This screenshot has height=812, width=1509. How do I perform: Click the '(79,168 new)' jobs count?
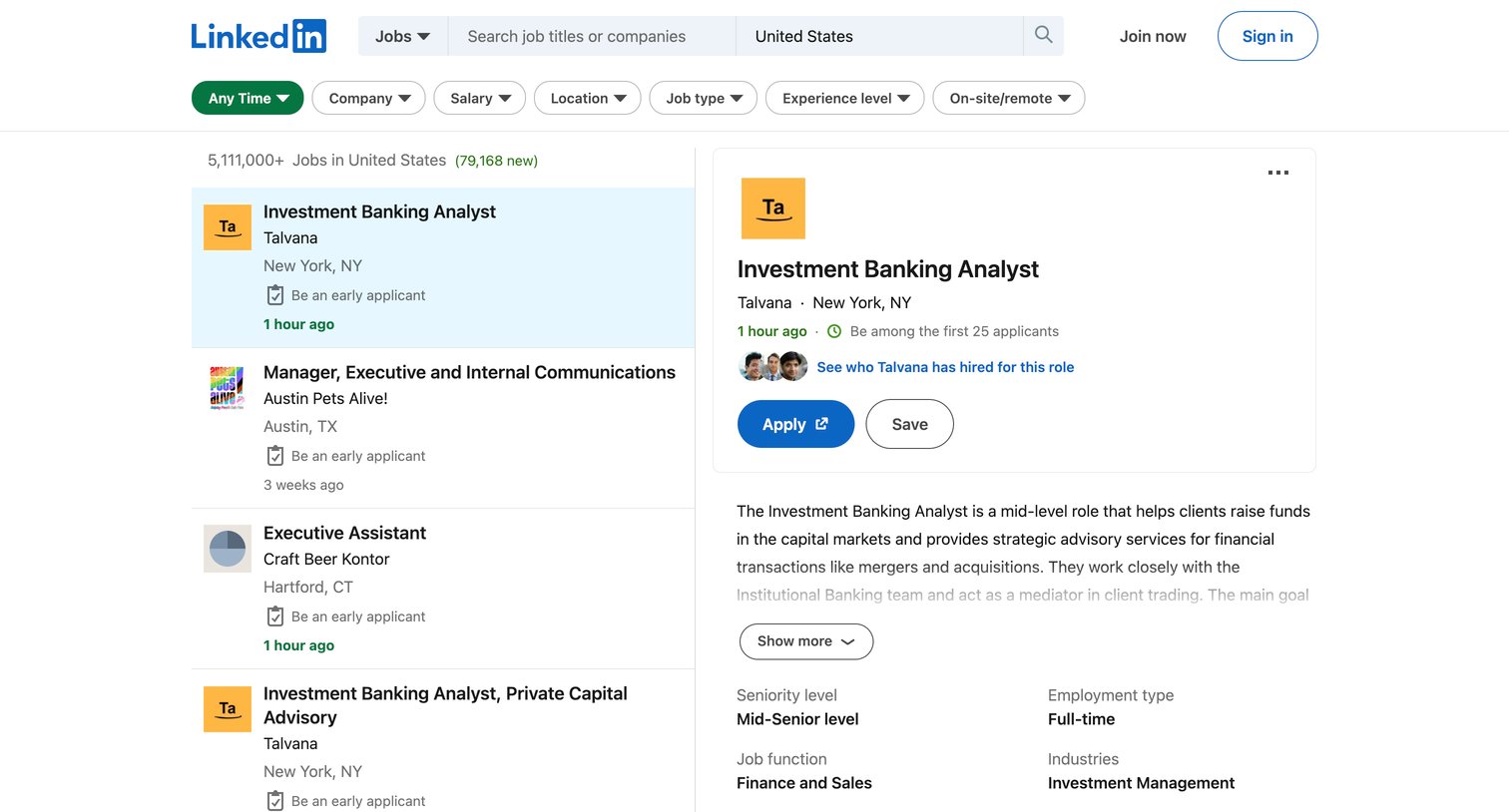496,161
